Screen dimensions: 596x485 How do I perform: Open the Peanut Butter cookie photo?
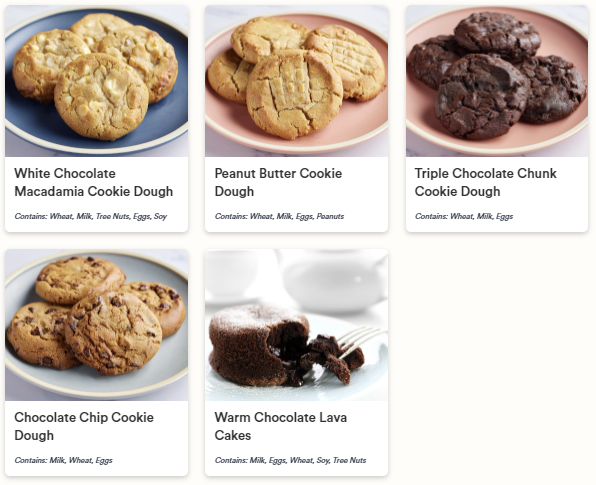click(x=296, y=81)
